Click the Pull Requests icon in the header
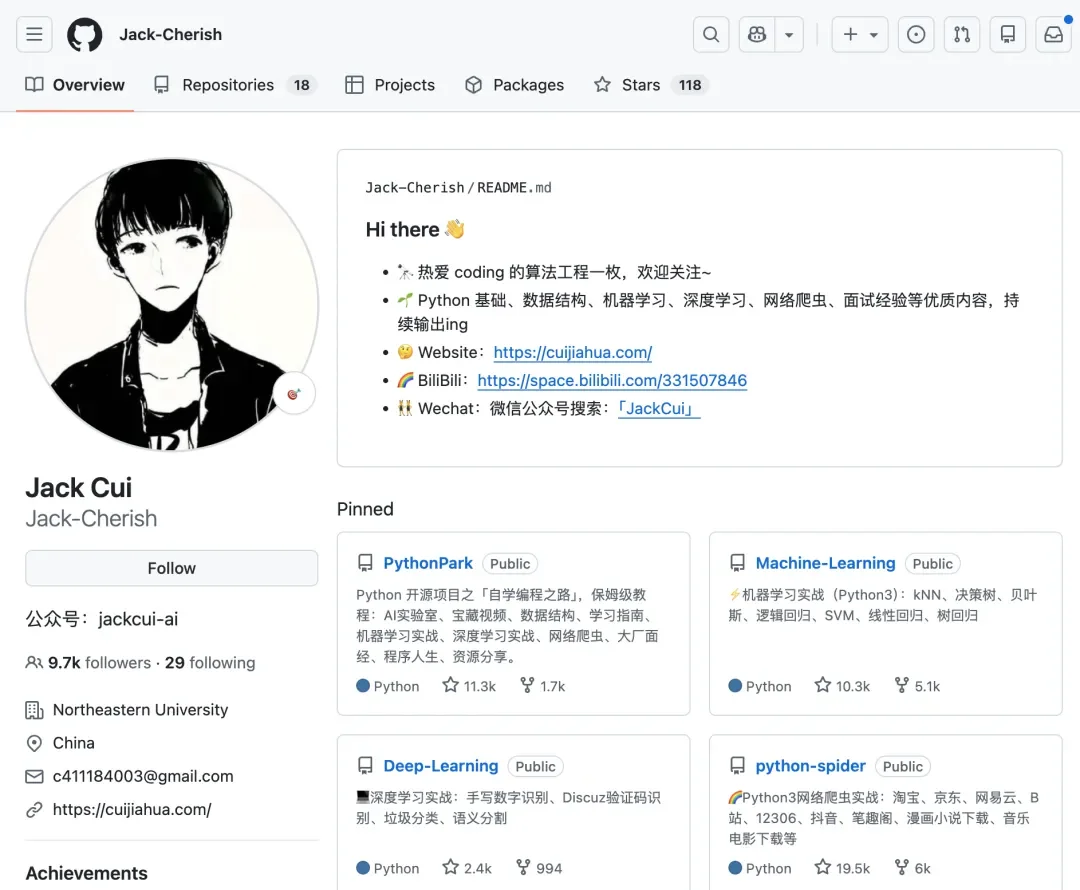The image size is (1080, 890). point(962,34)
